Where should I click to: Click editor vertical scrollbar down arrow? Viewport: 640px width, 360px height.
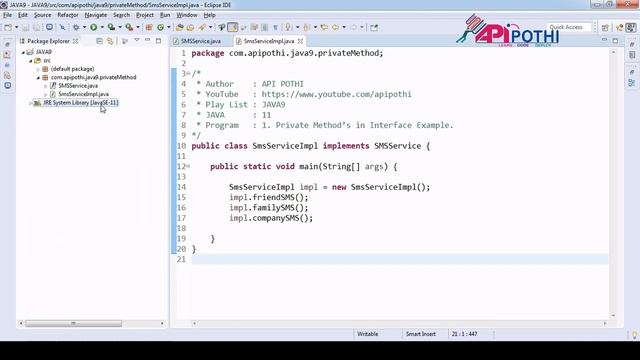(x=613, y=316)
